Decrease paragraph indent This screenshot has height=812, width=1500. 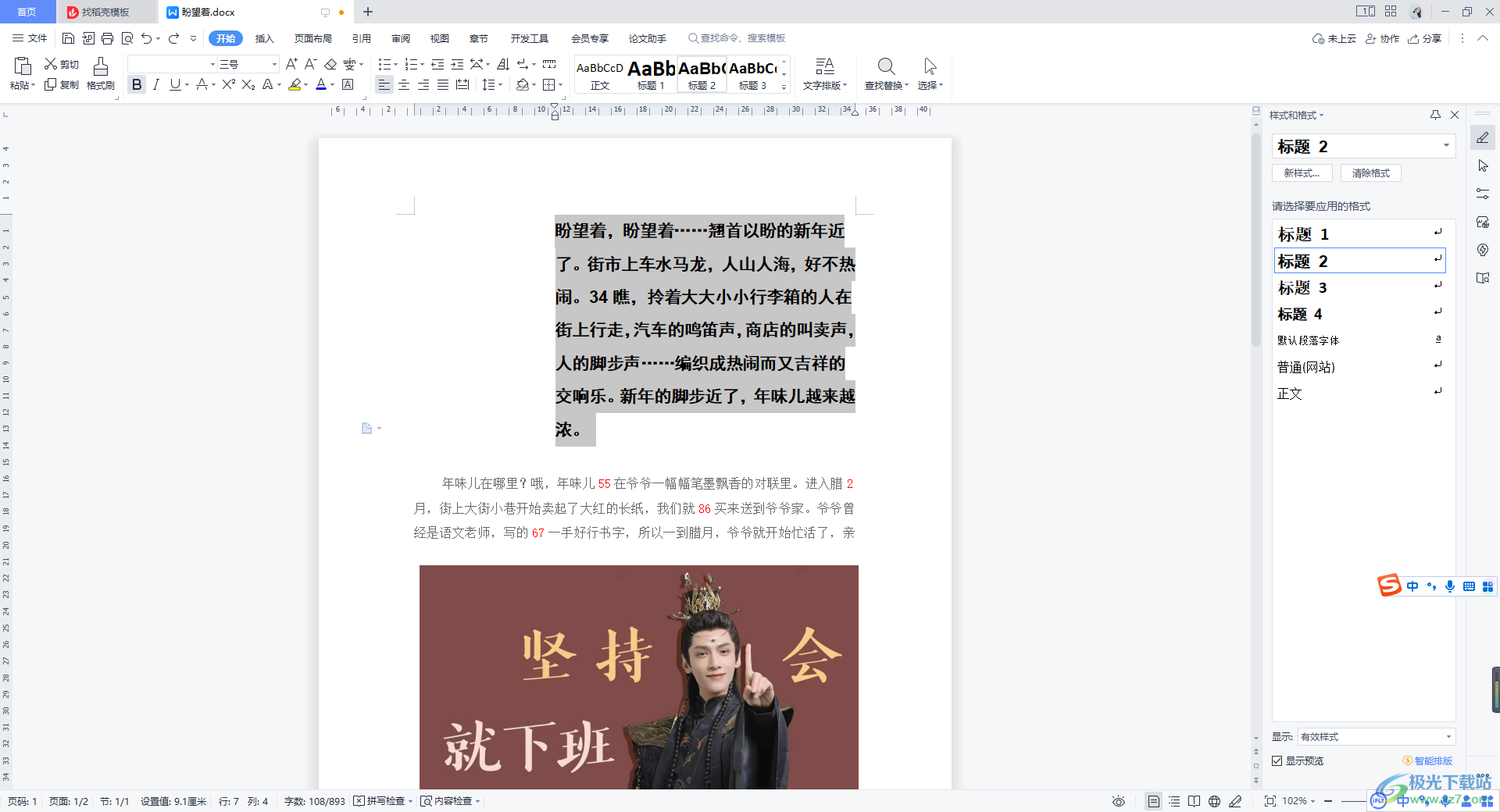(438, 64)
